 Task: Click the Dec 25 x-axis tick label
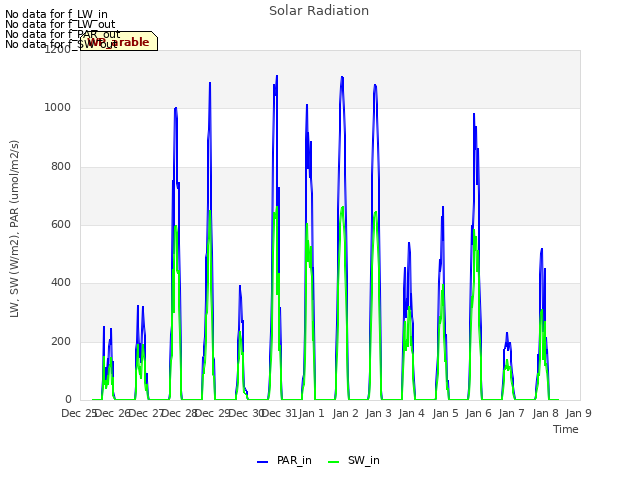[79, 413]
